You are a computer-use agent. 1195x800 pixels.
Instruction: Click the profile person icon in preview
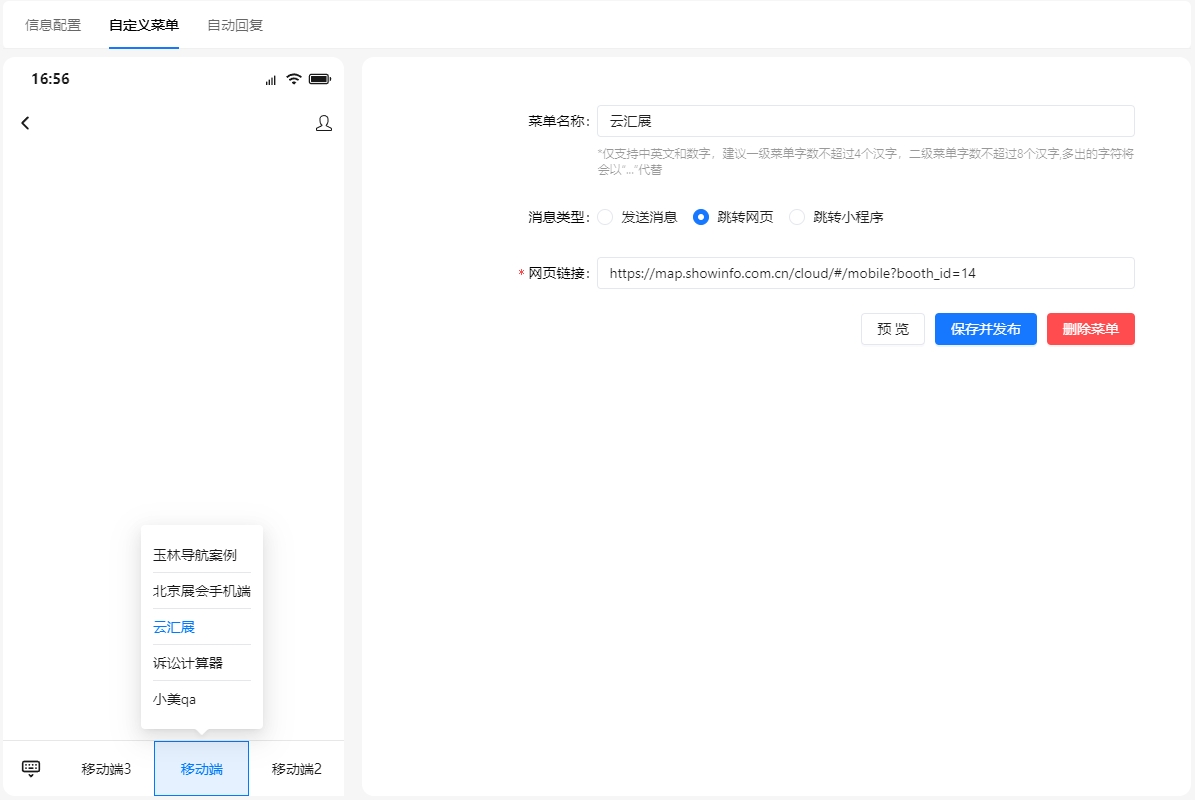click(323, 123)
